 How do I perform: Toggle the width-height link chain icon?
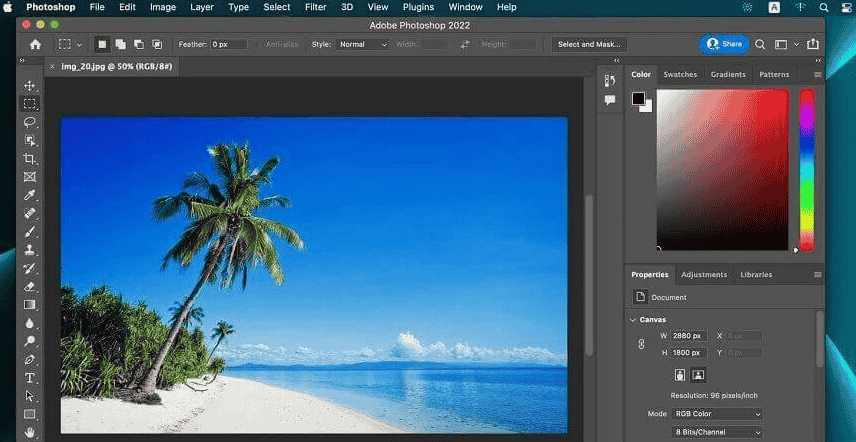641,344
